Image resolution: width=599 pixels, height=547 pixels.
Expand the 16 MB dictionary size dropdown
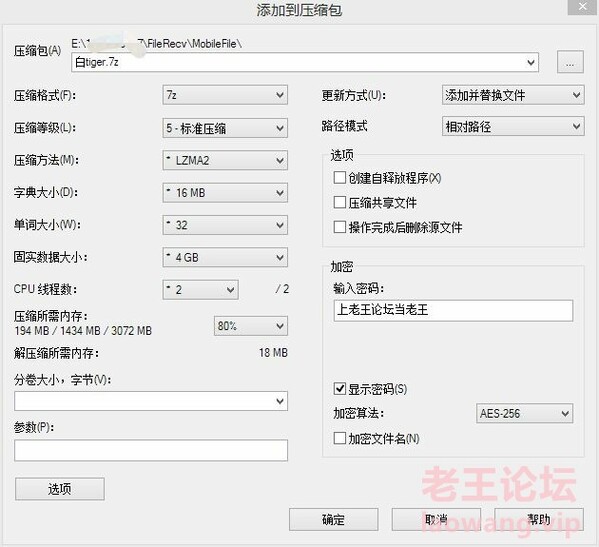point(225,193)
